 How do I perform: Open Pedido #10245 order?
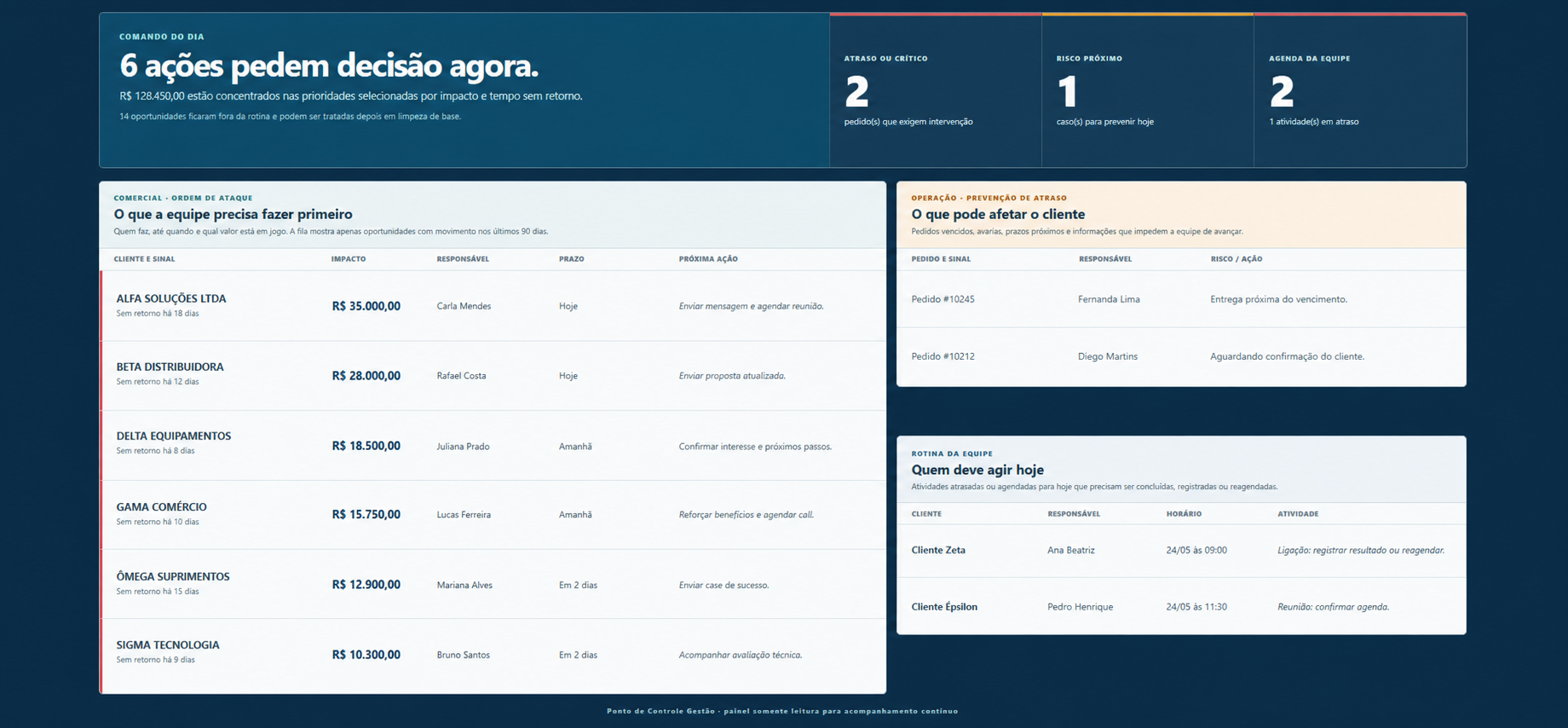[x=943, y=299]
